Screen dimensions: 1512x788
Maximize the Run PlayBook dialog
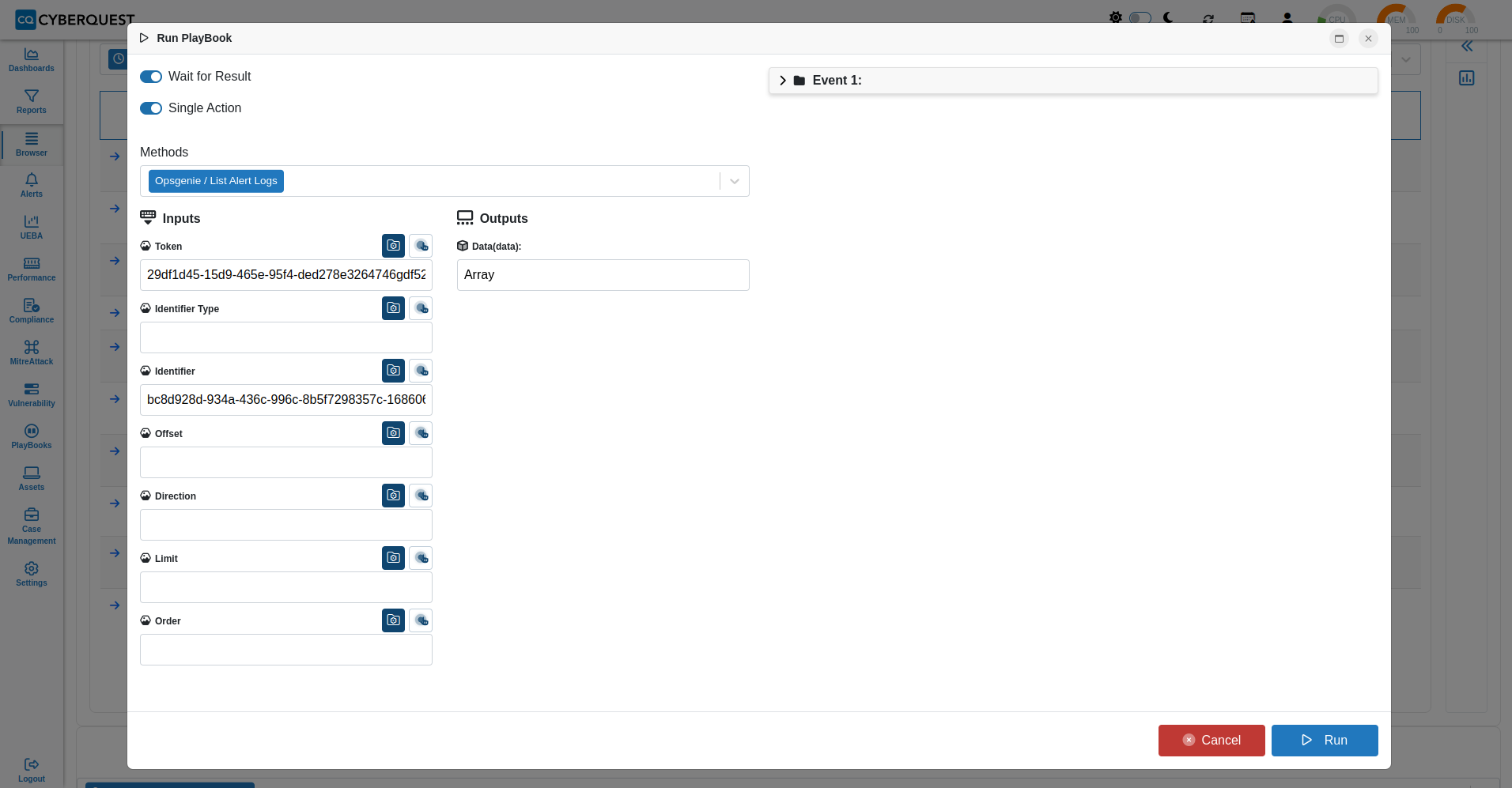pyautogui.click(x=1339, y=39)
